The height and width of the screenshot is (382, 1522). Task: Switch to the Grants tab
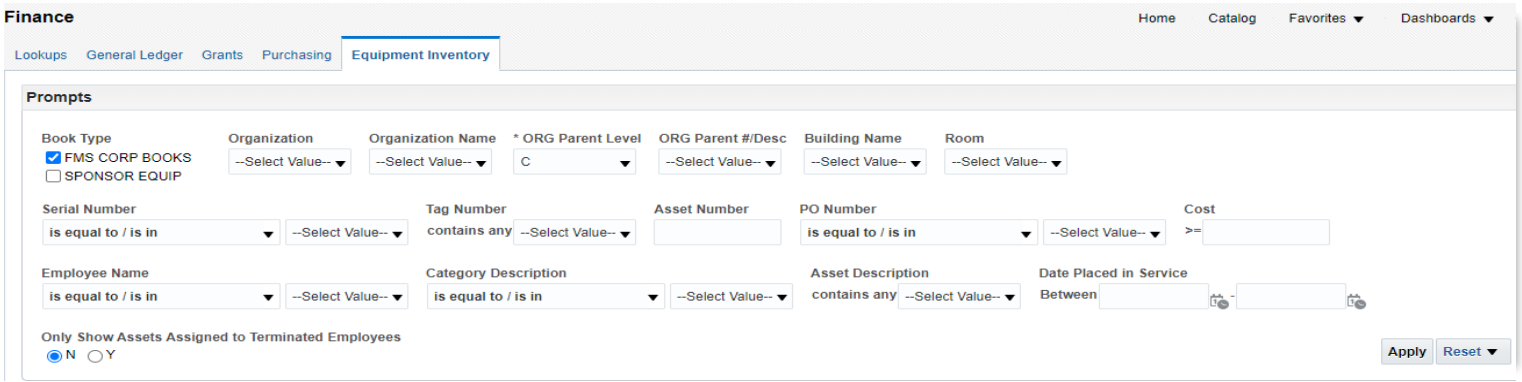pos(222,55)
